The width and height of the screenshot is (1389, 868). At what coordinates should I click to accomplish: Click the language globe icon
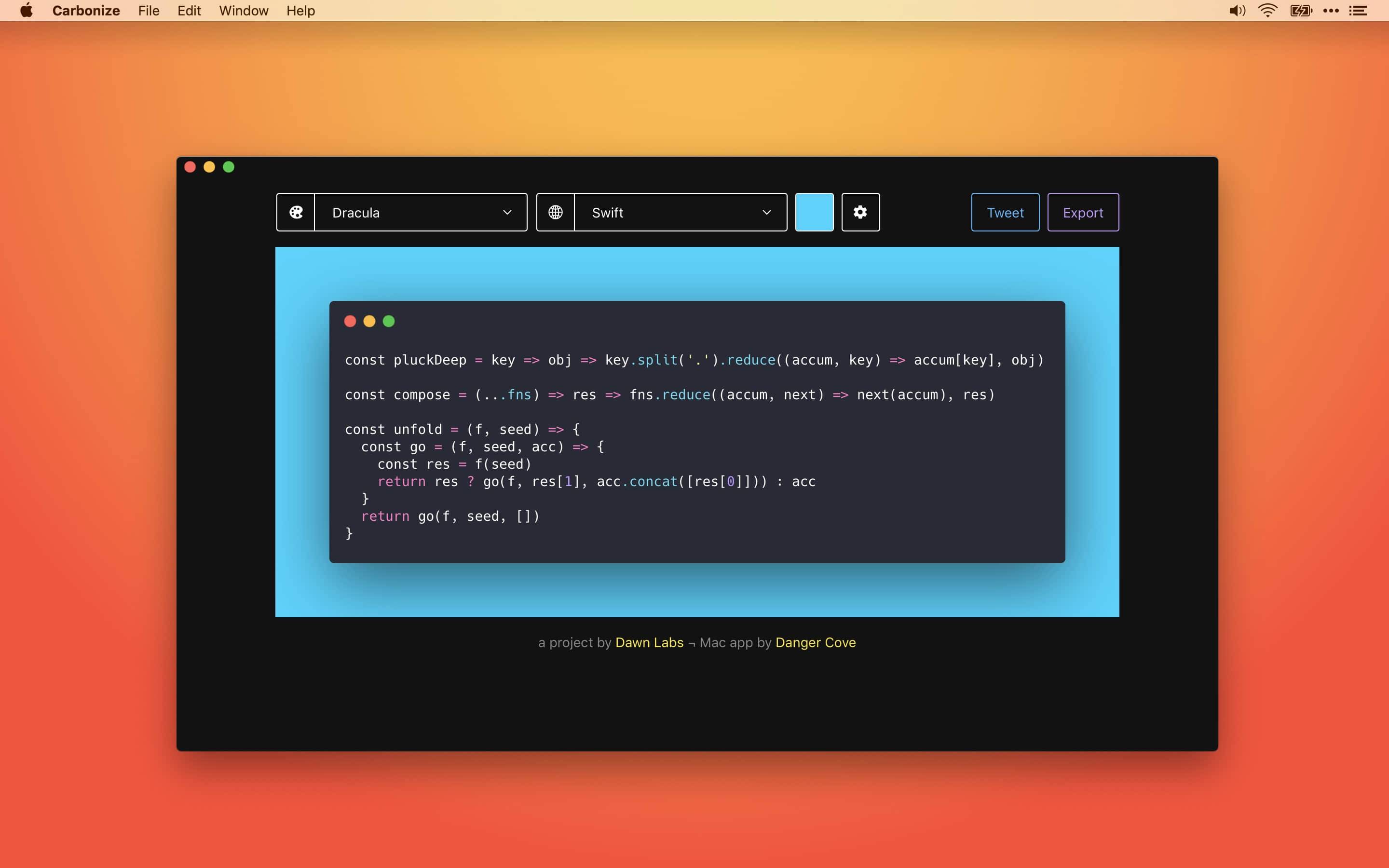[555, 212]
